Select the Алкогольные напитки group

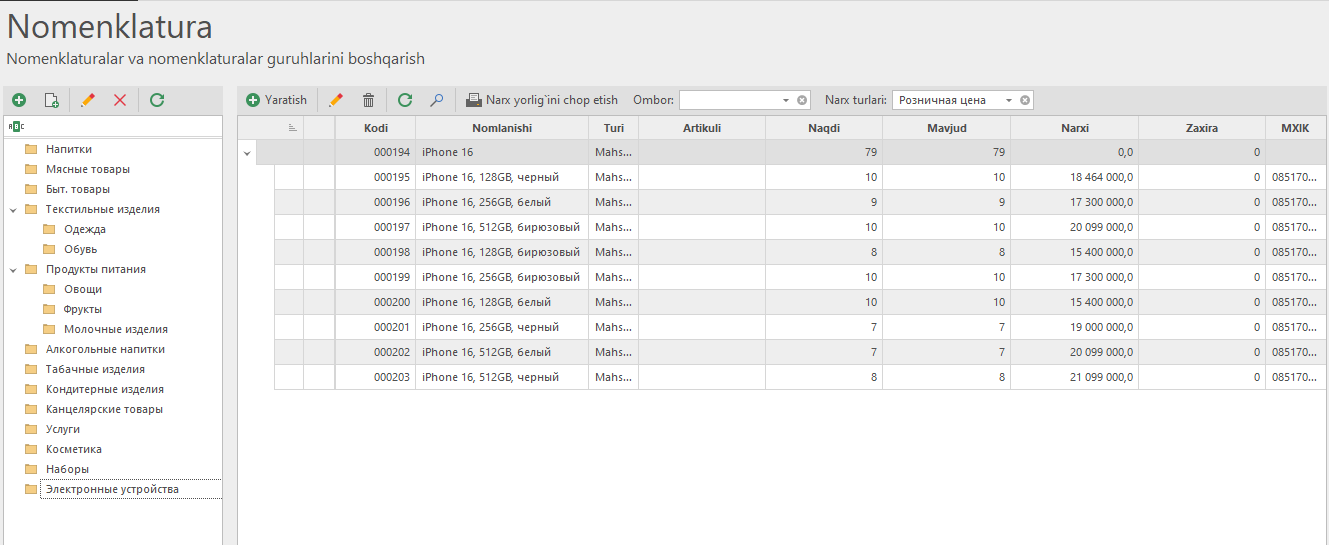click(106, 349)
